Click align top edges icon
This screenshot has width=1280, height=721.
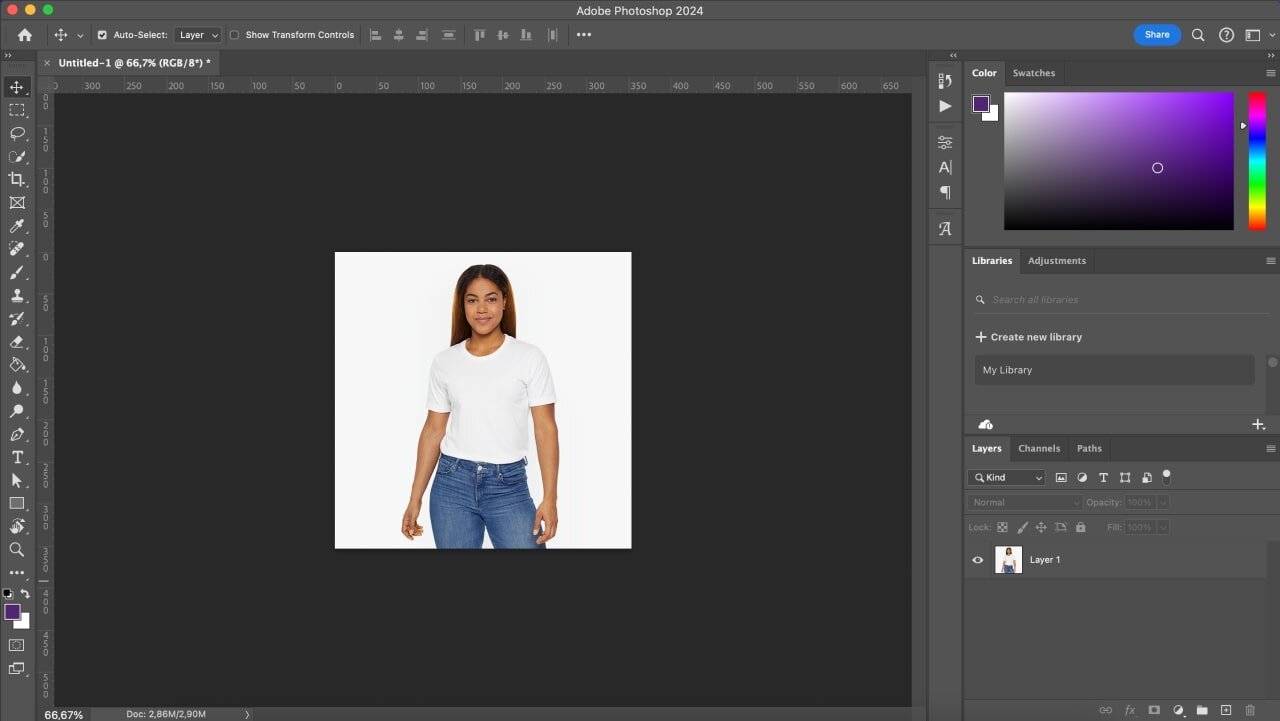479,35
